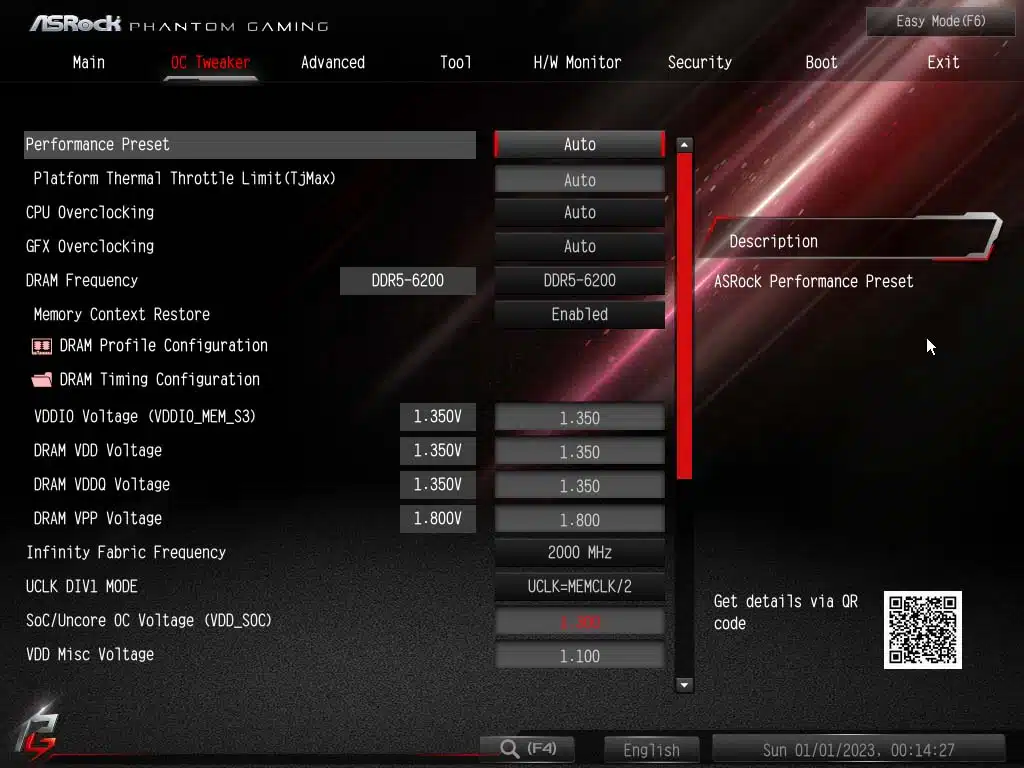Open the DRAM Timing Configuration folder icon
Screen dimensions: 1024x768
pos(41,380)
